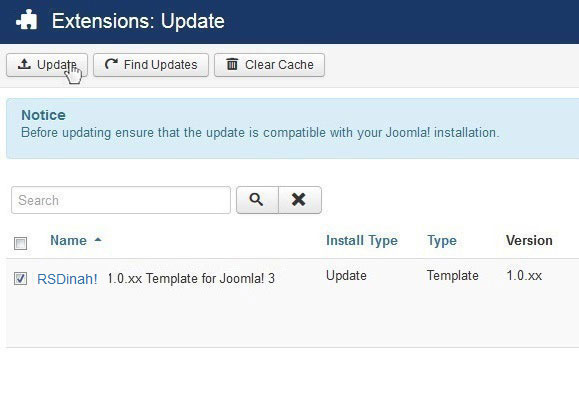This screenshot has height=397, width=579.
Task: Tick the select-all checkbox in table header
Action: (x=20, y=243)
